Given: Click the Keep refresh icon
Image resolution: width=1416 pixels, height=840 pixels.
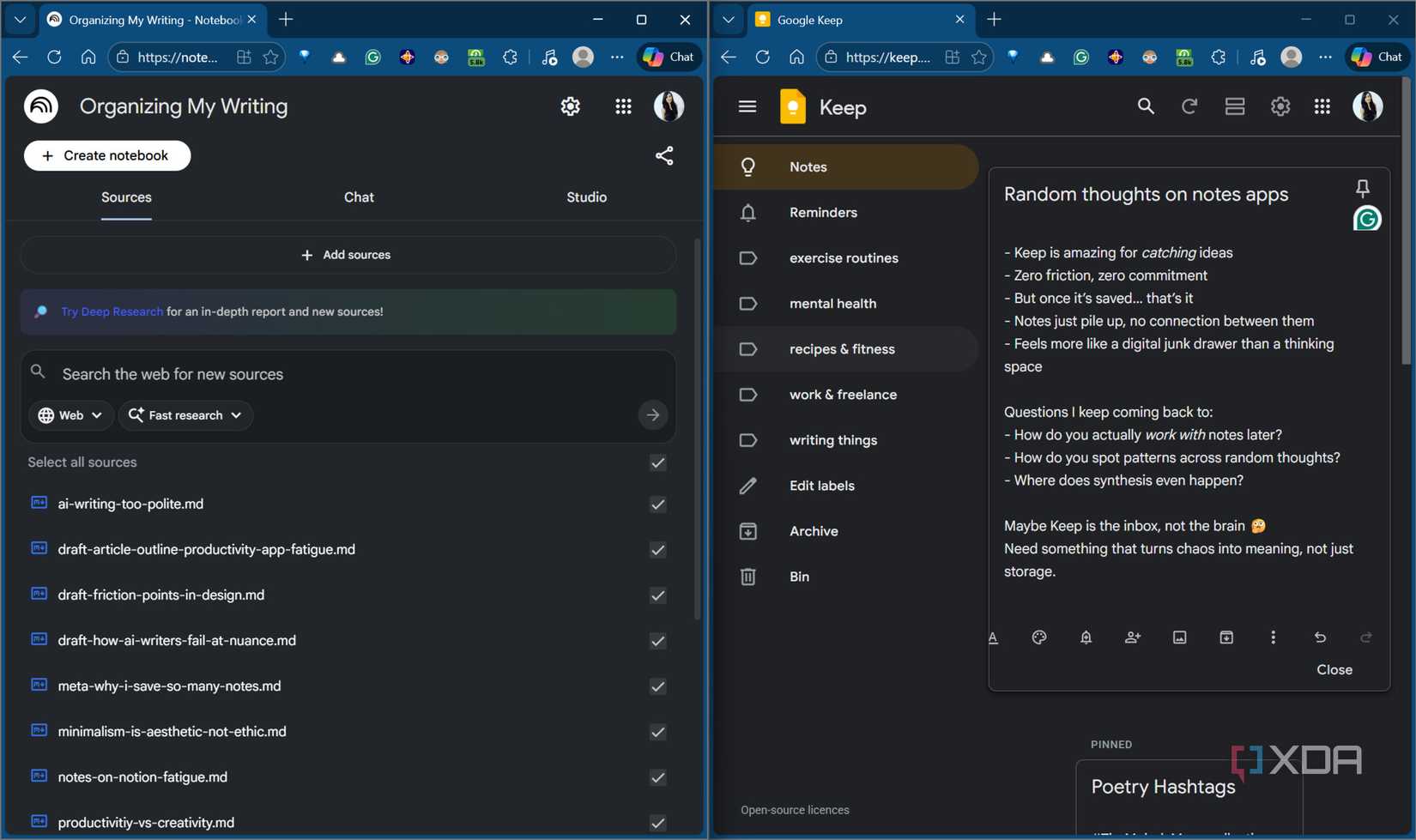Looking at the screenshot, I should [1189, 106].
